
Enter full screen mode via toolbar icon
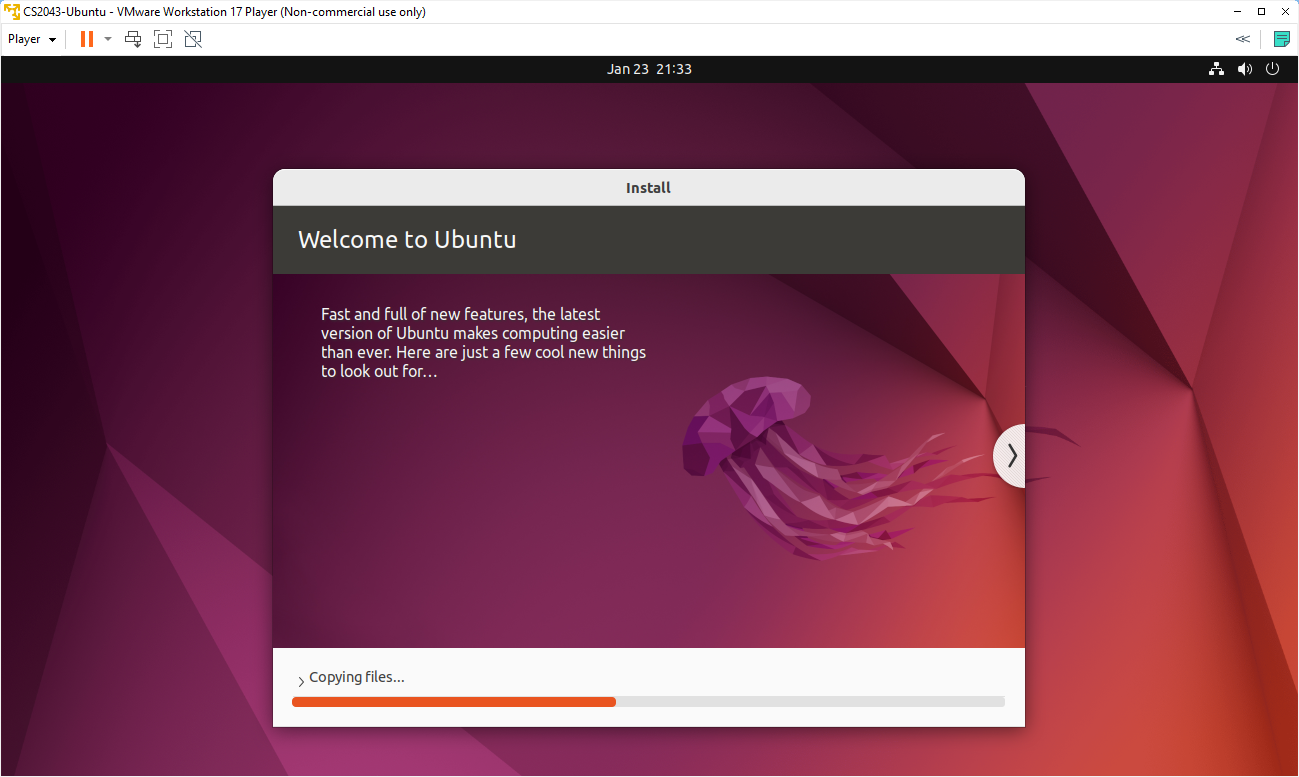pos(163,39)
